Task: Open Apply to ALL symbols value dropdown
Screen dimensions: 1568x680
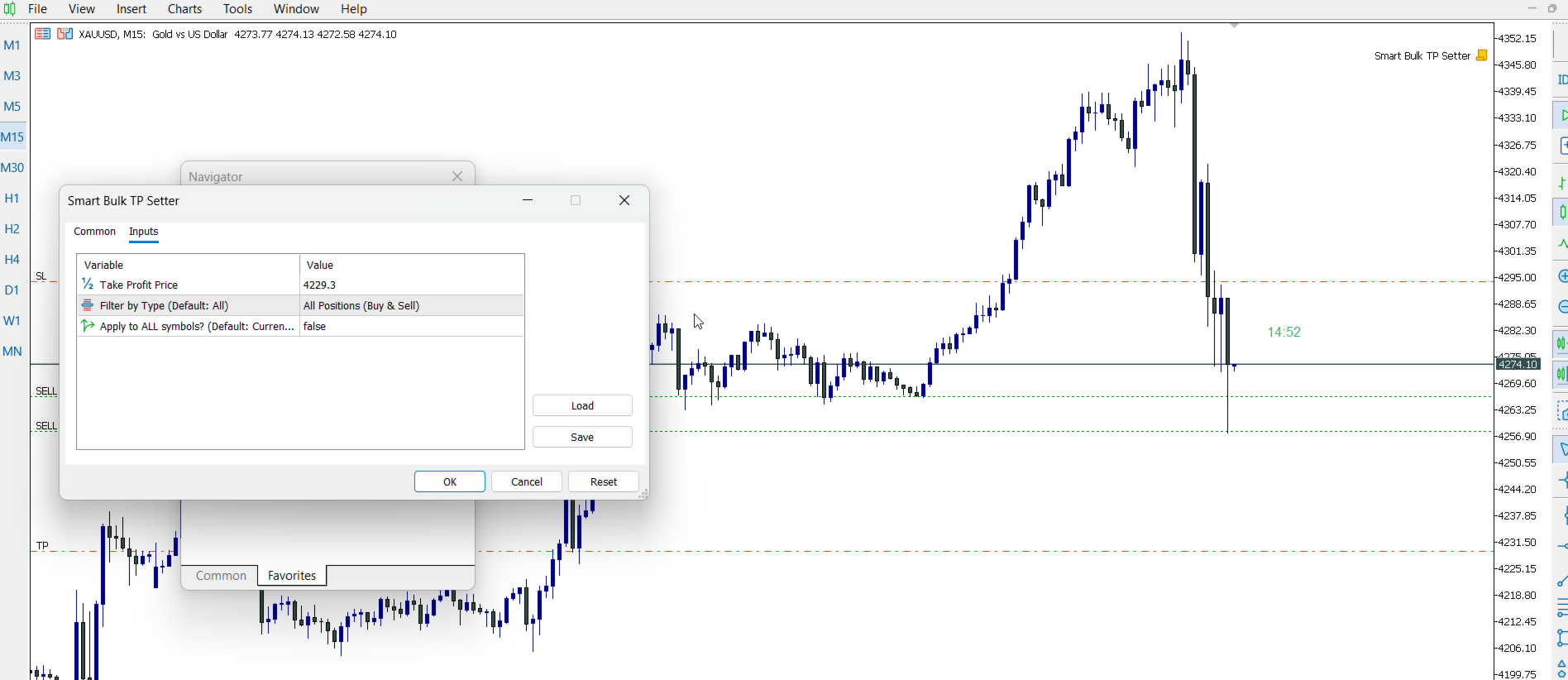Action: pyautogui.click(x=411, y=326)
